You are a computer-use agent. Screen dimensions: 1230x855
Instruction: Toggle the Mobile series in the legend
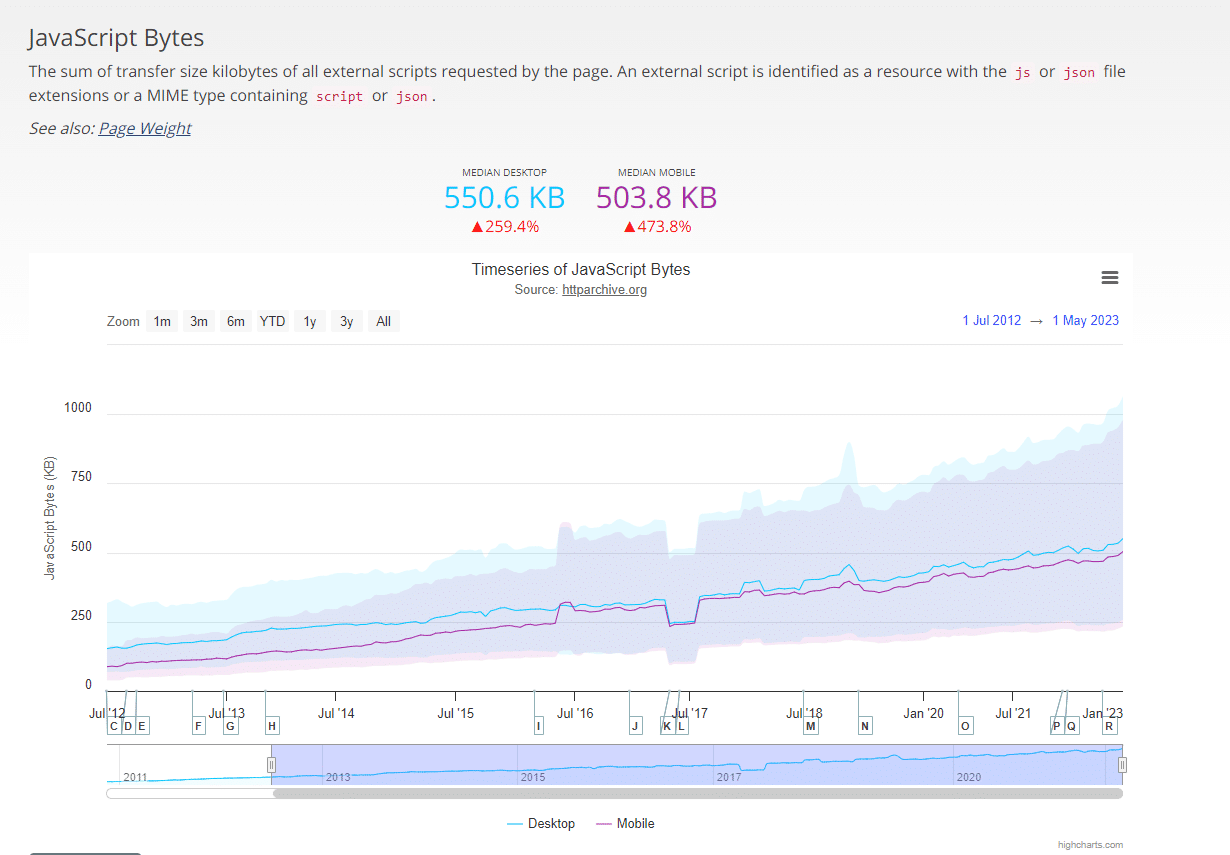625,824
